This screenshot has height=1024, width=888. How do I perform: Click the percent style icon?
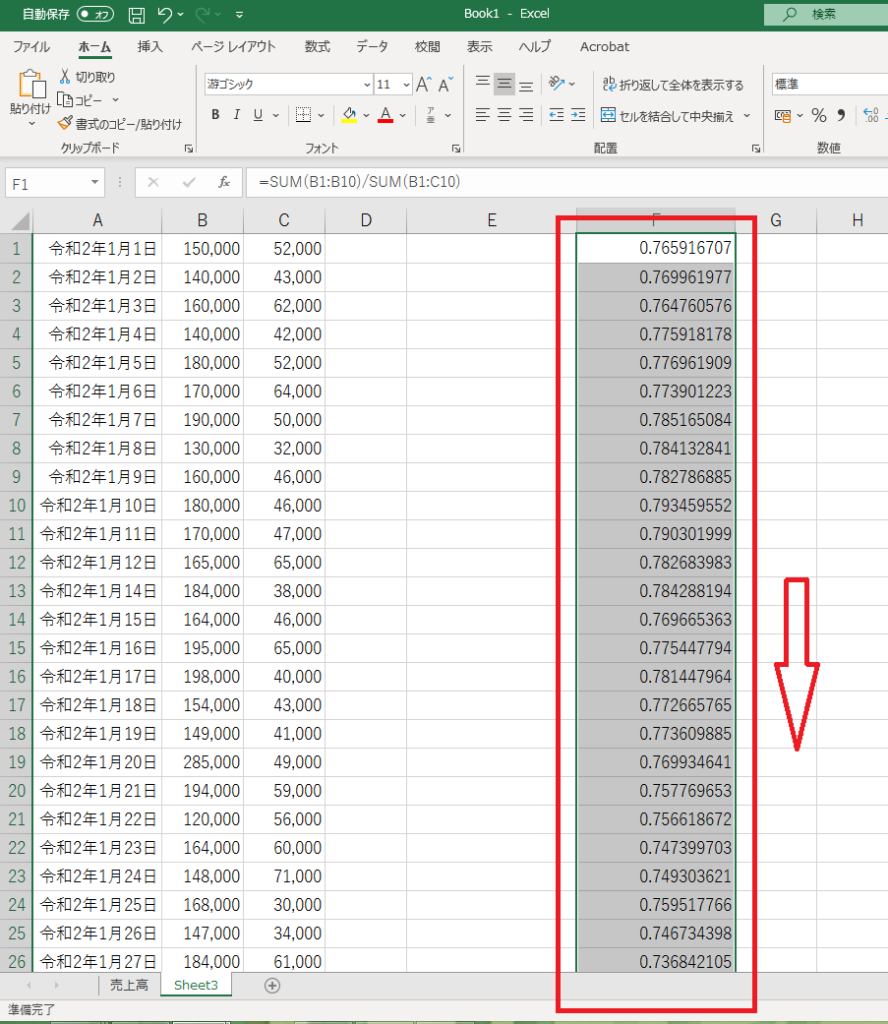(818, 116)
